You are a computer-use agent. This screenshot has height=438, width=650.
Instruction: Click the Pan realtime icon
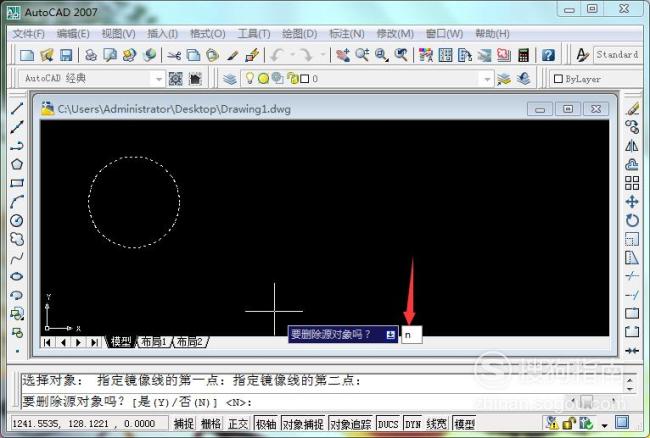pyautogui.click(x=343, y=55)
